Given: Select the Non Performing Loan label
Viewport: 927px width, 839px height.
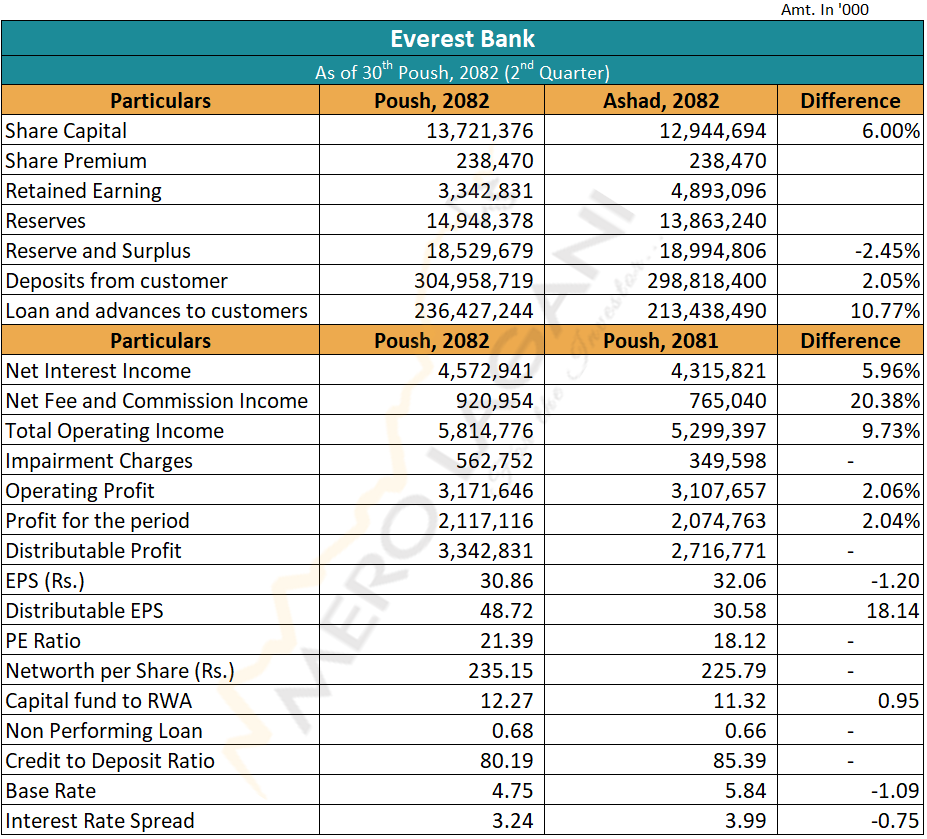Looking at the screenshot, I should 104,731.
